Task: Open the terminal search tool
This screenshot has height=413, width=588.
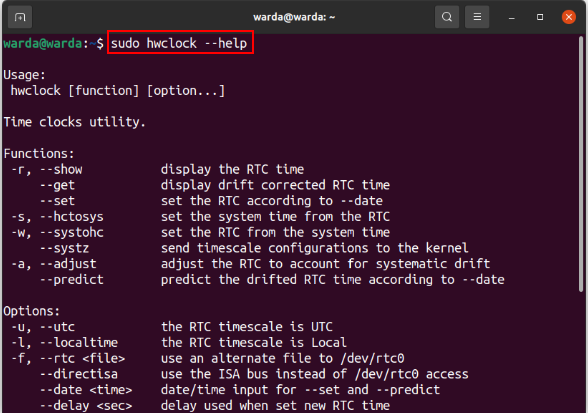Action: point(447,17)
